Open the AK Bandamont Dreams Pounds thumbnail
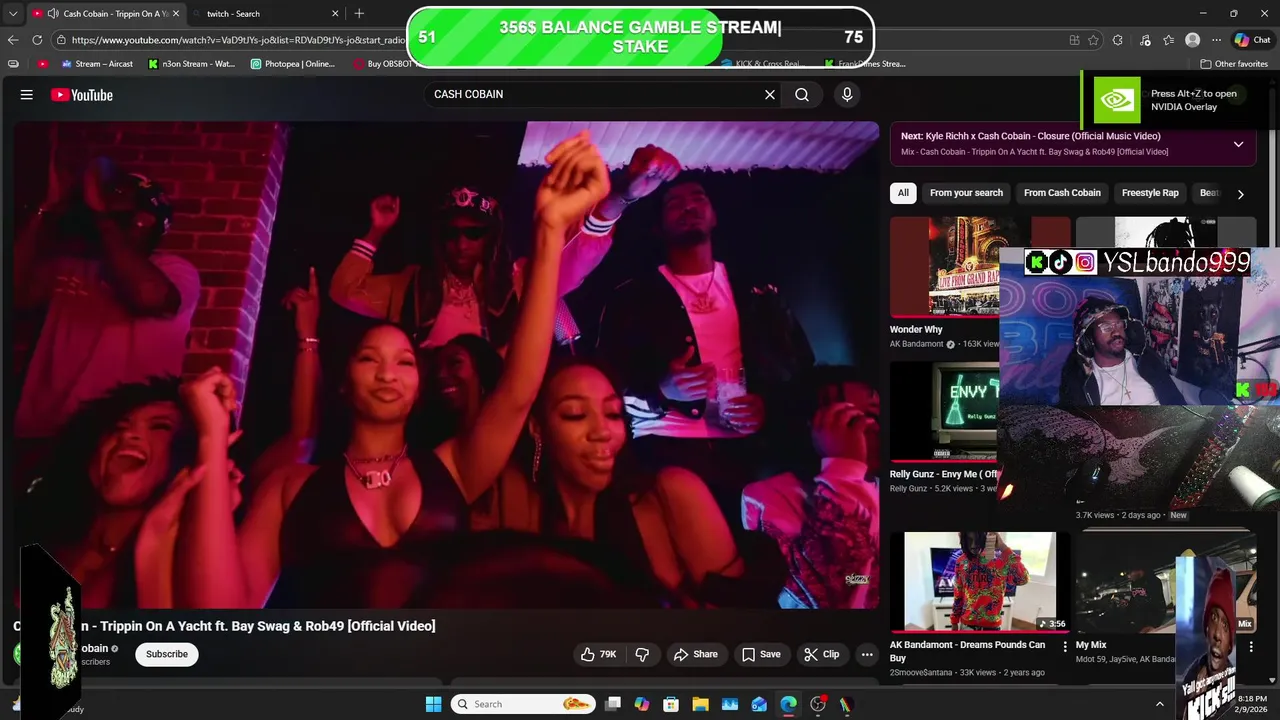Viewport: 1280px width, 720px height. pos(979,581)
